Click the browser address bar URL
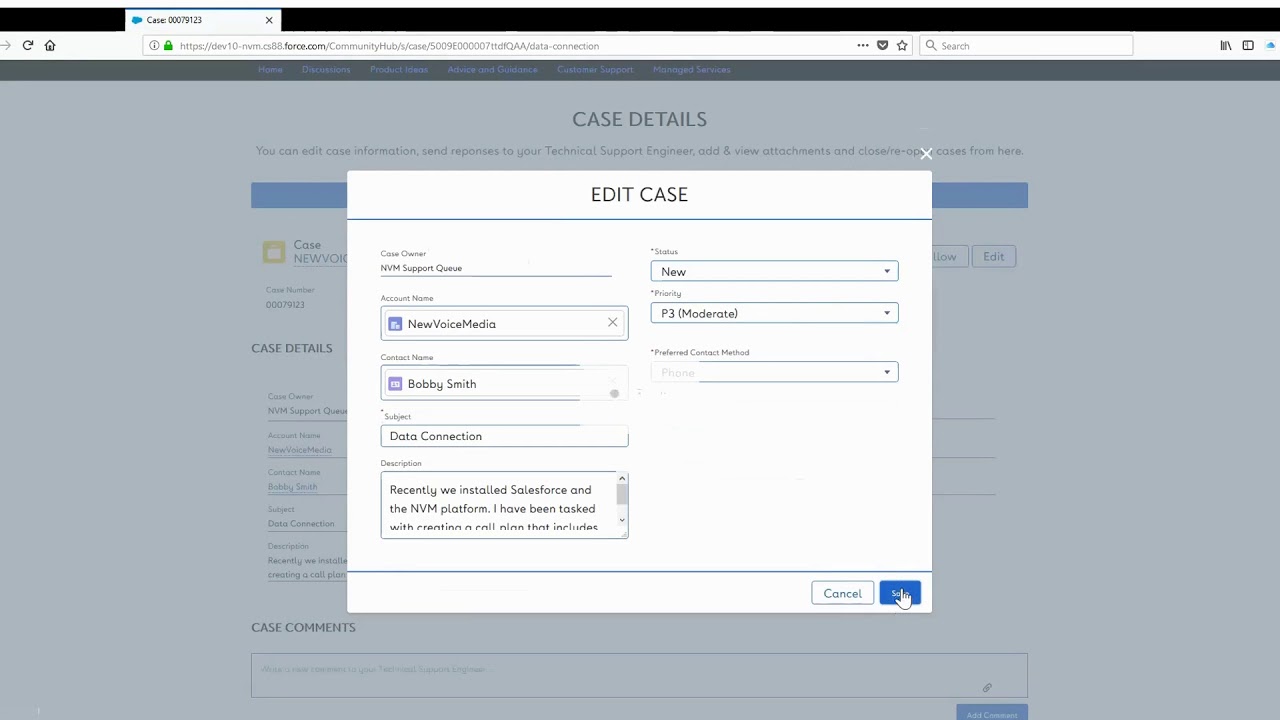1280x720 pixels. point(390,45)
